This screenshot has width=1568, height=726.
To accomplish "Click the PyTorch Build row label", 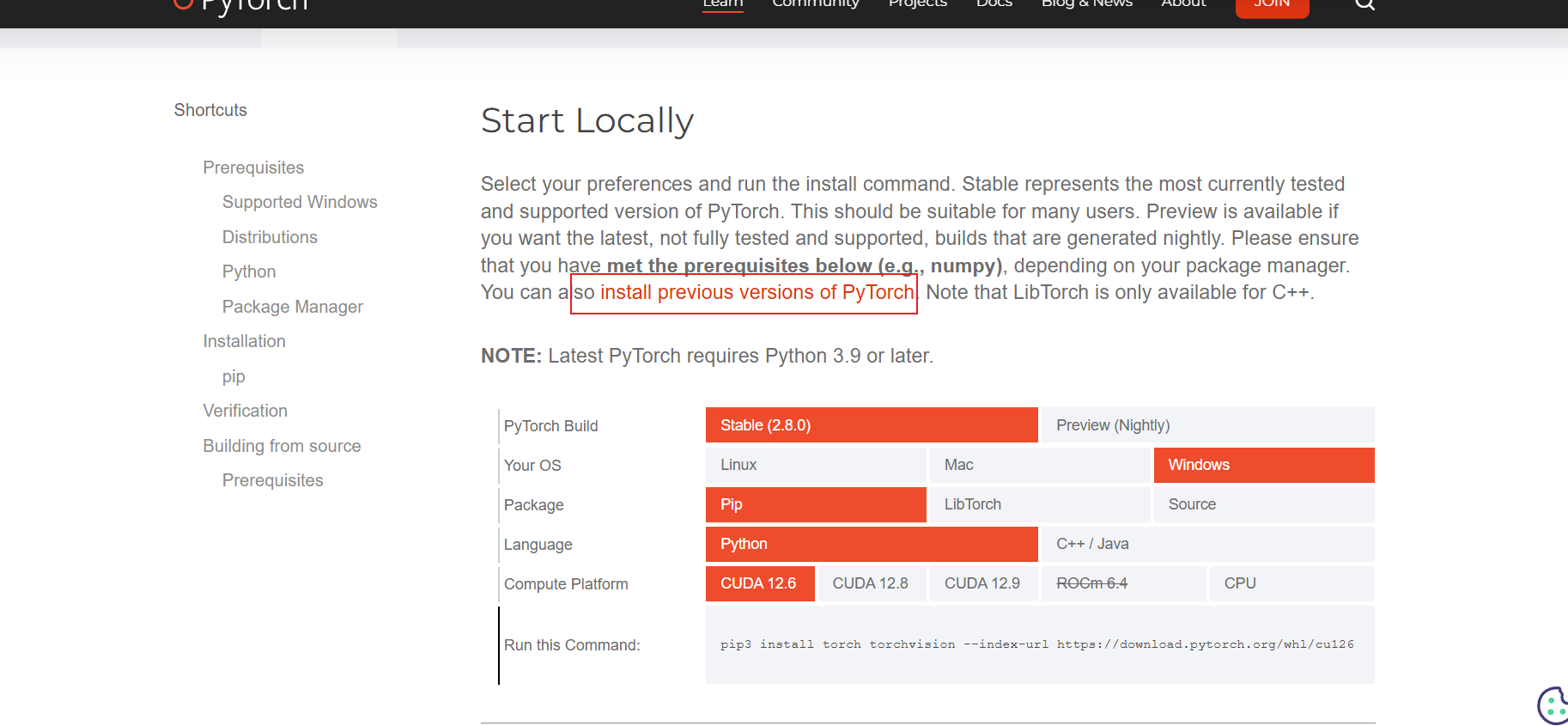I will pos(550,426).
